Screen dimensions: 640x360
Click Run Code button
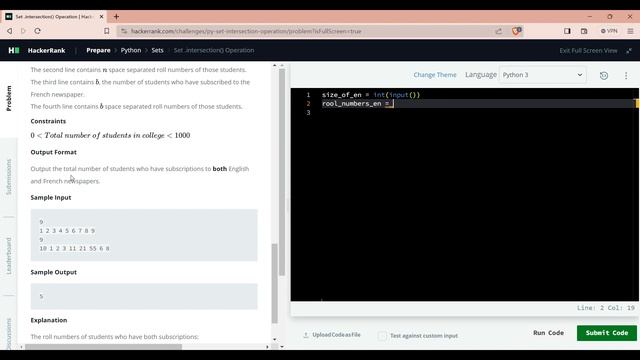(x=548, y=333)
